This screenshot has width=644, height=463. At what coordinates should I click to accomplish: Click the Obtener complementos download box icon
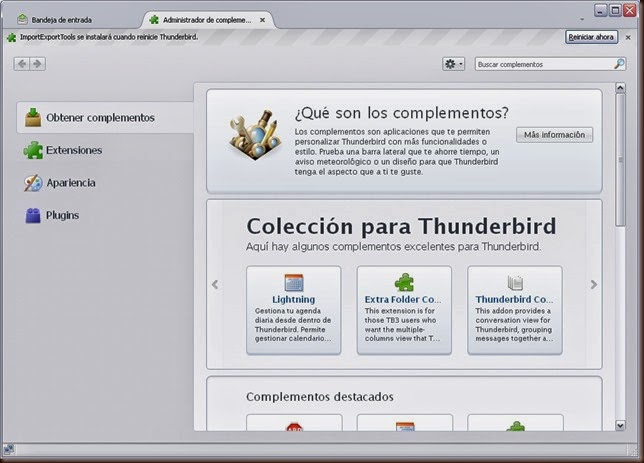coord(33,117)
